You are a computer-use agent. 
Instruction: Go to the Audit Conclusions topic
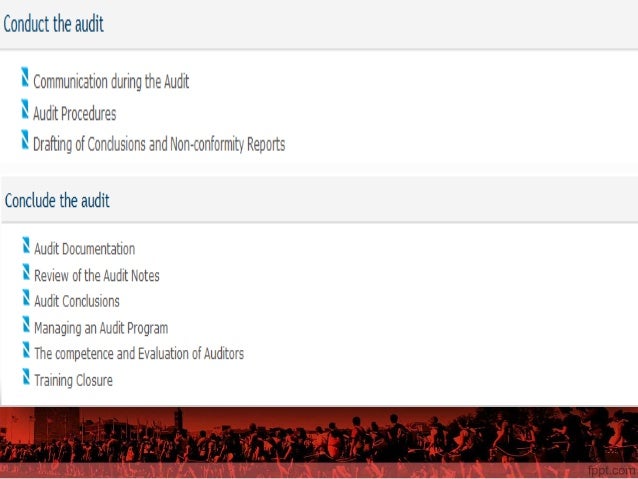click(x=76, y=301)
